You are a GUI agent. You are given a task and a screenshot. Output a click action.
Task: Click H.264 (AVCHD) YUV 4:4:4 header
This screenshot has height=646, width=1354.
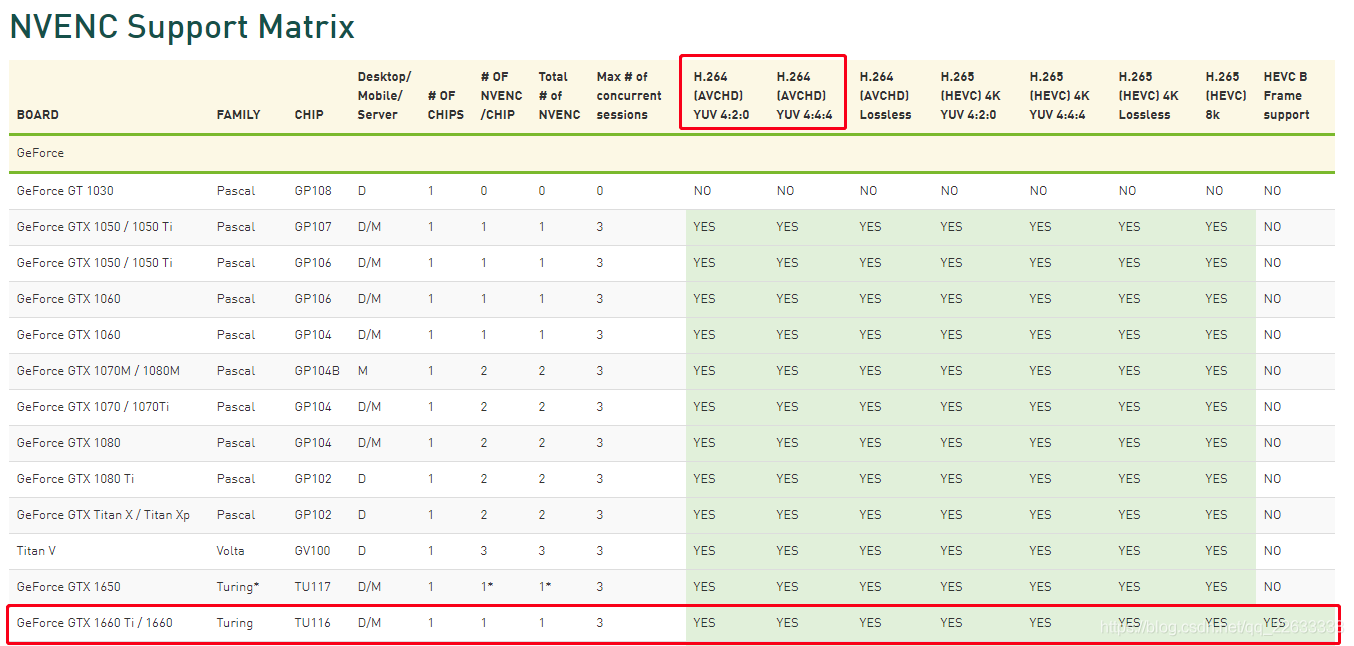pos(805,96)
